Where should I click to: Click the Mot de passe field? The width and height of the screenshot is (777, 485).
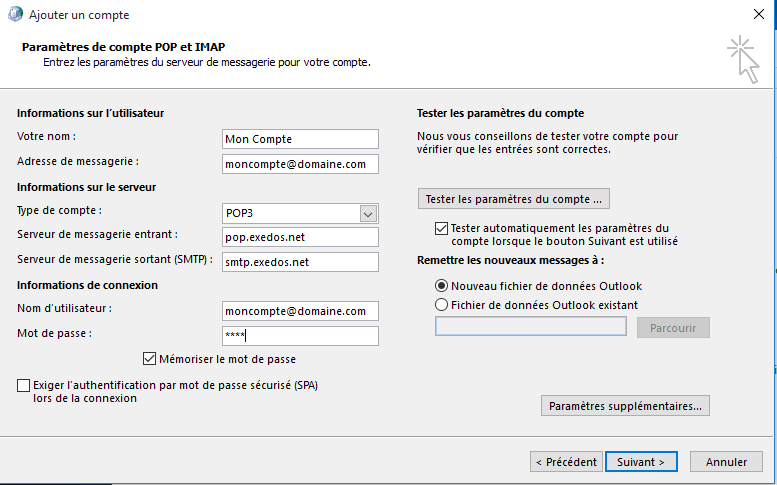click(300, 336)
